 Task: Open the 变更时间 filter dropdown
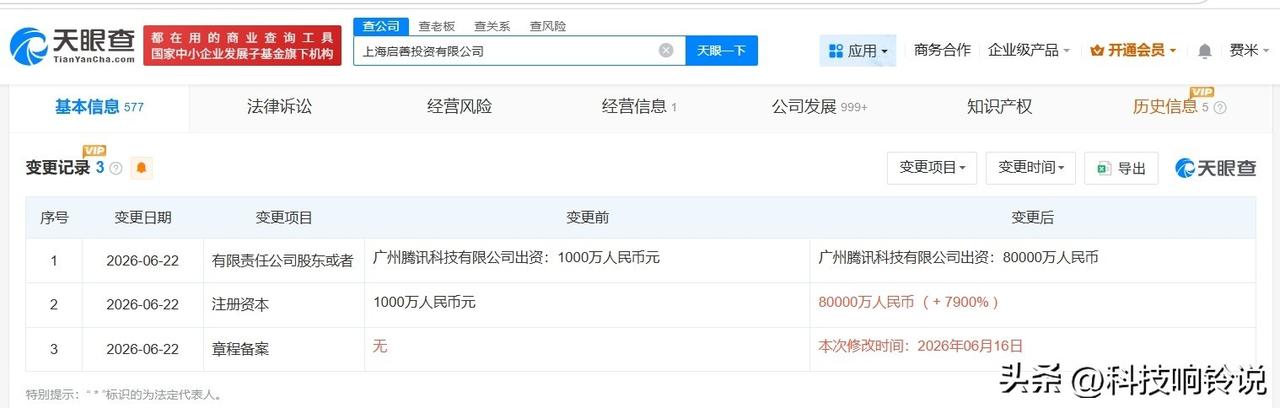[x=1030, y=168]
